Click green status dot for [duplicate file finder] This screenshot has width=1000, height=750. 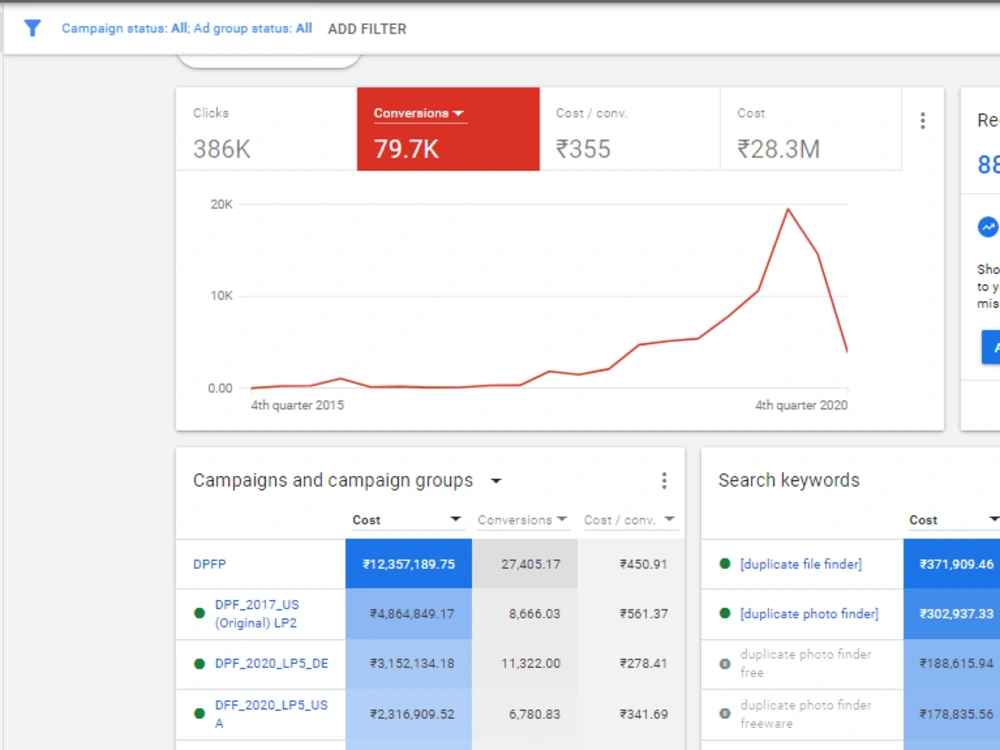(724, 564)
